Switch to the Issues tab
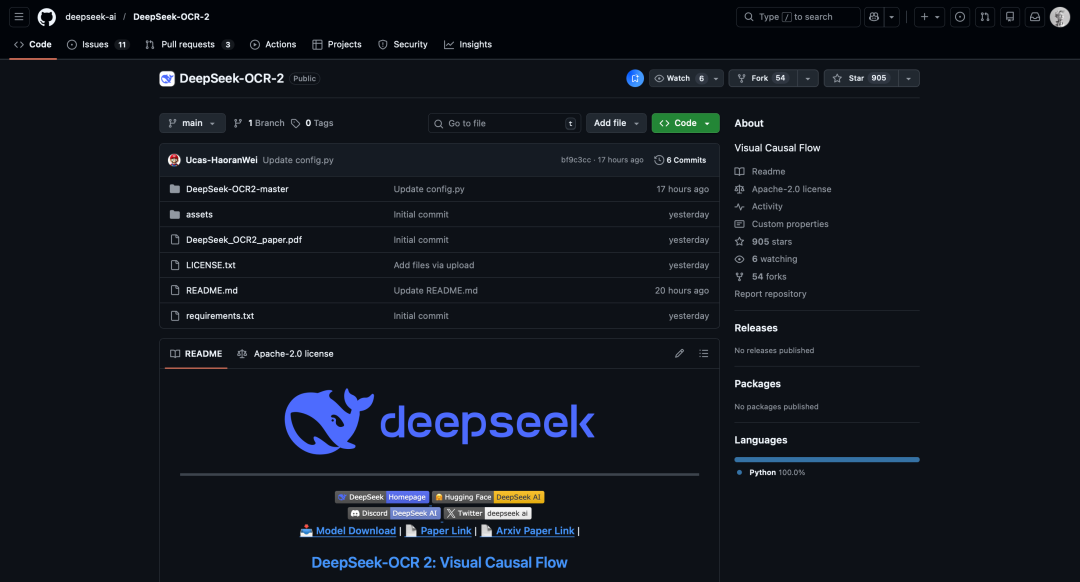This screenshot has width=1080, height=582. coord(98,44)
